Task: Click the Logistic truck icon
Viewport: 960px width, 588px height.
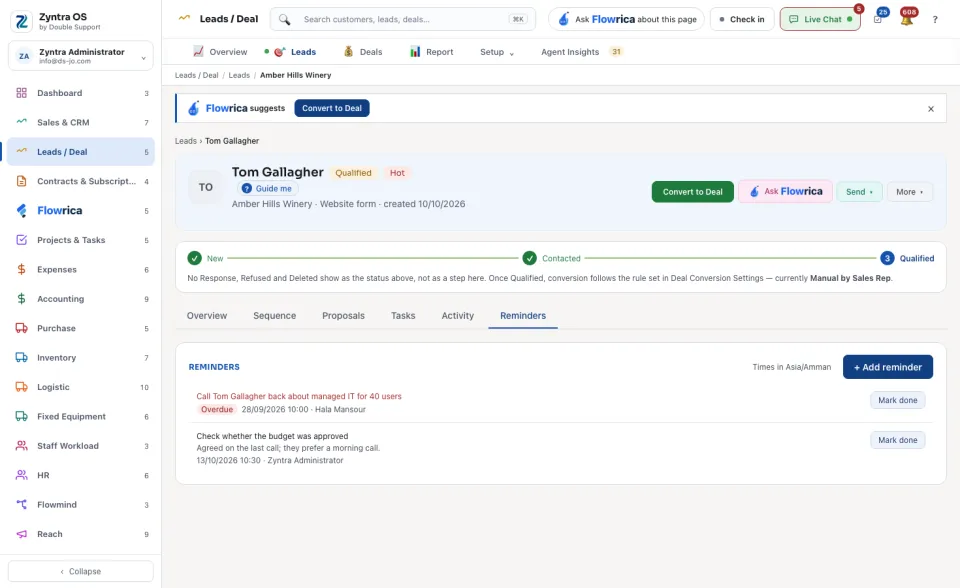Action: click(x=21, y=387)
